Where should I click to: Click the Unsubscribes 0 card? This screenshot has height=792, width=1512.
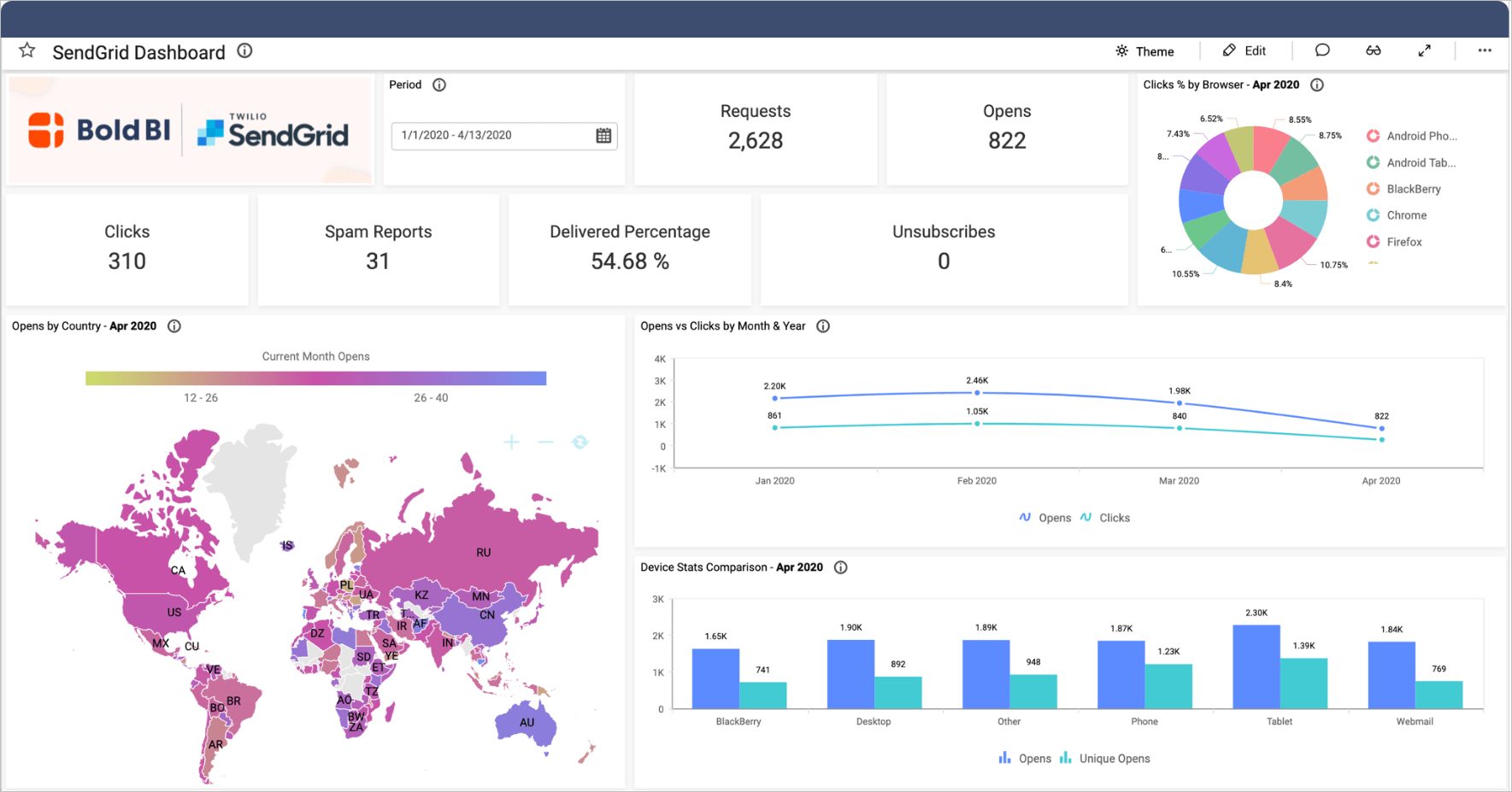pos(944,249)
